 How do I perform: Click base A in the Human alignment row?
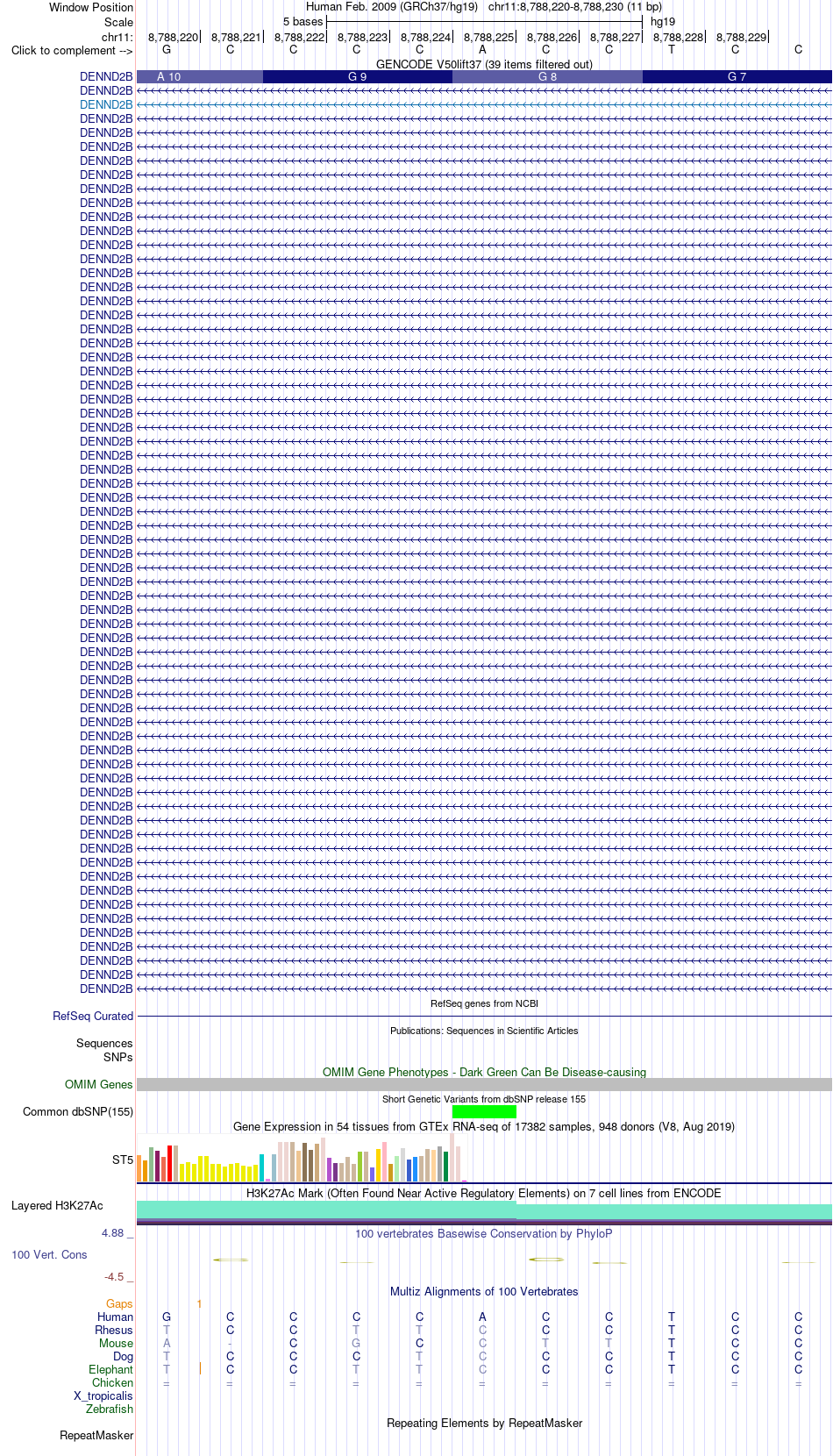click(482, 1317)
